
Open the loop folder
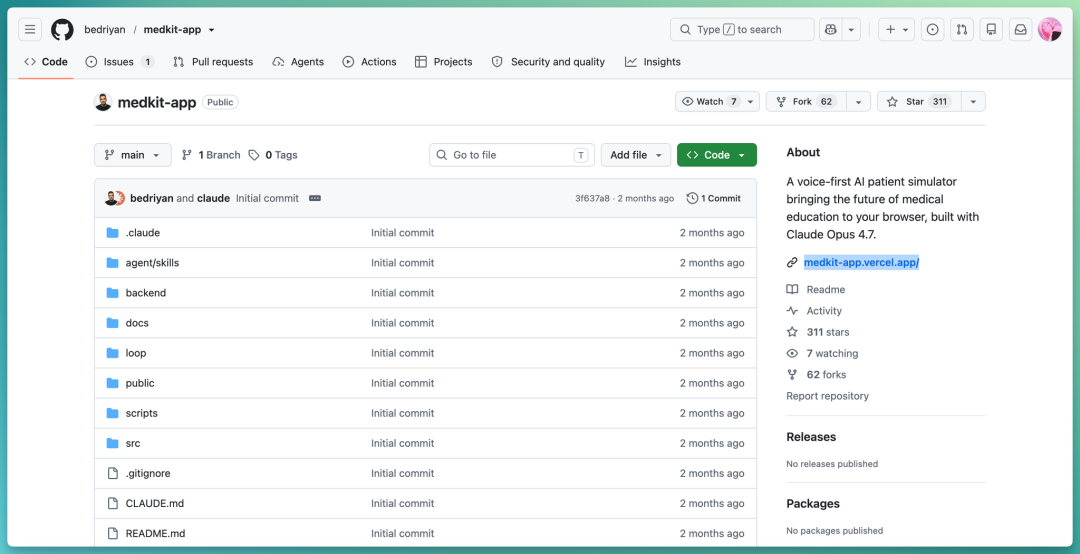[x=136, y=353]
